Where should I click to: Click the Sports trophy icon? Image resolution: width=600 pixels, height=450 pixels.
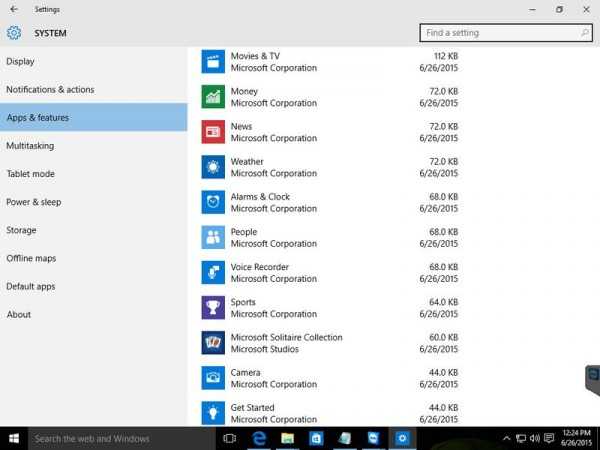213,308
